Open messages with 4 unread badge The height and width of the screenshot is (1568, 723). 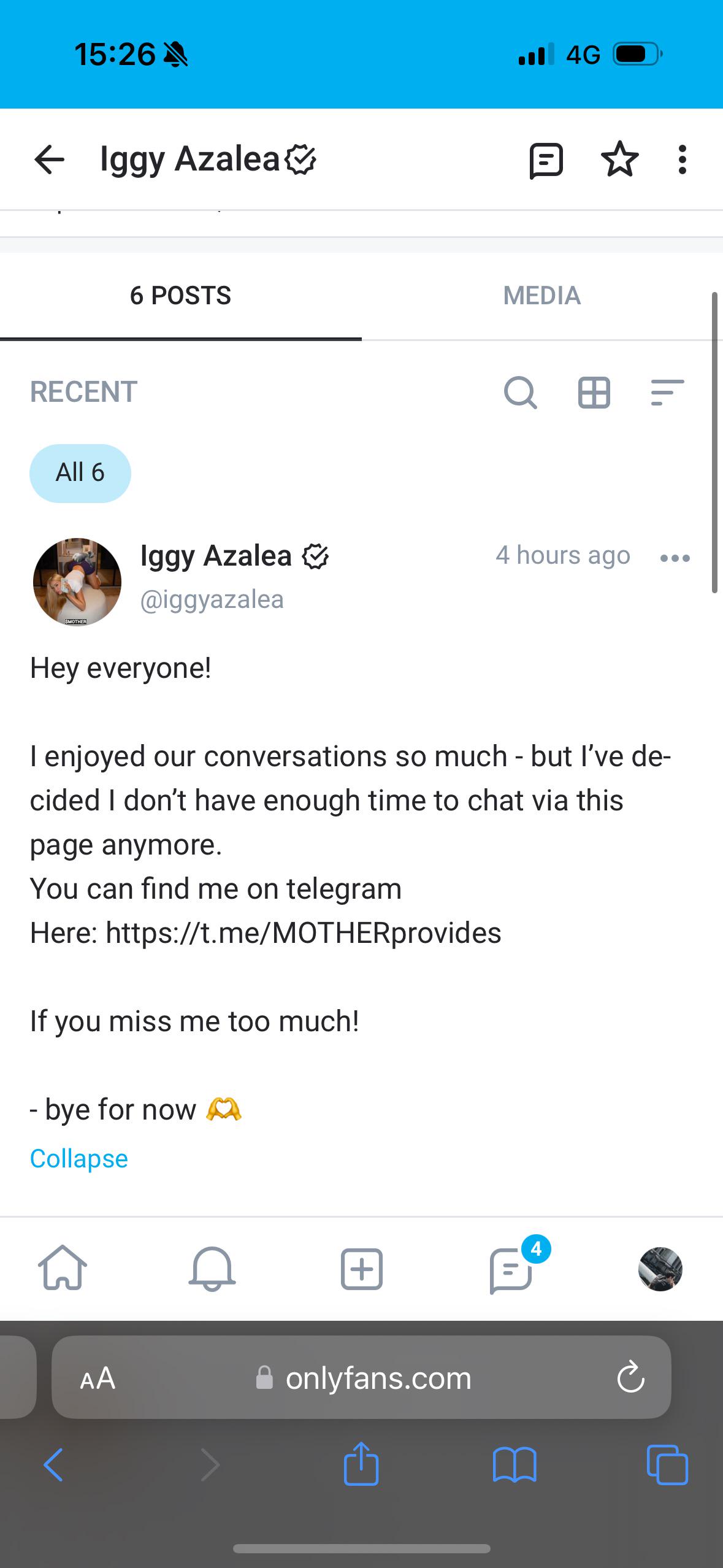pyautogui.click(x=511, y=1269)
